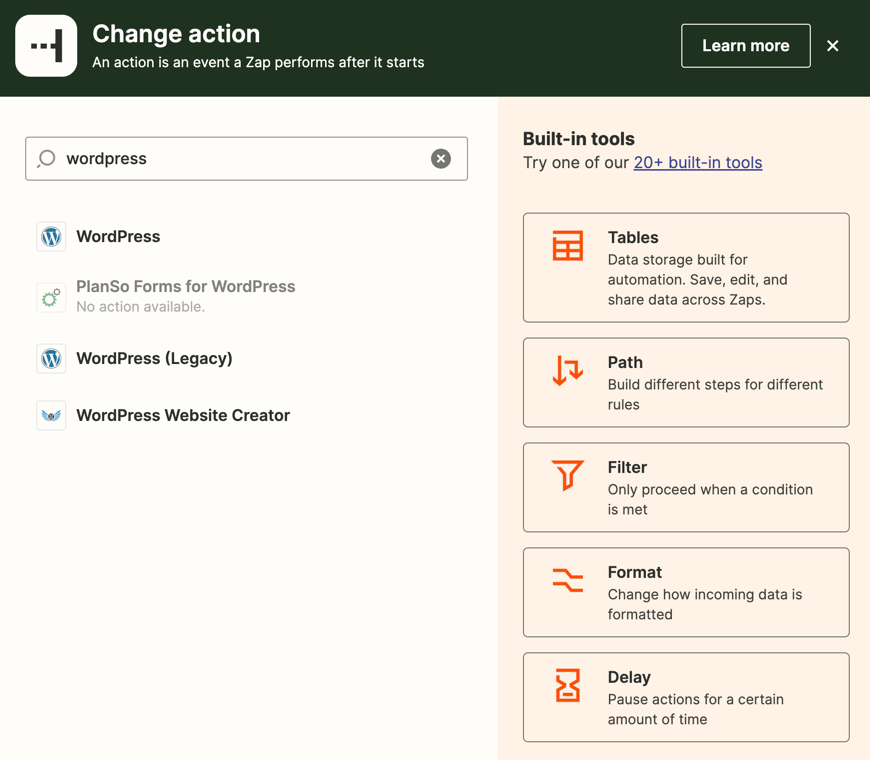Click the Filter funnel icon
Screen dimensions: 870x760
(x=568, y=475)
